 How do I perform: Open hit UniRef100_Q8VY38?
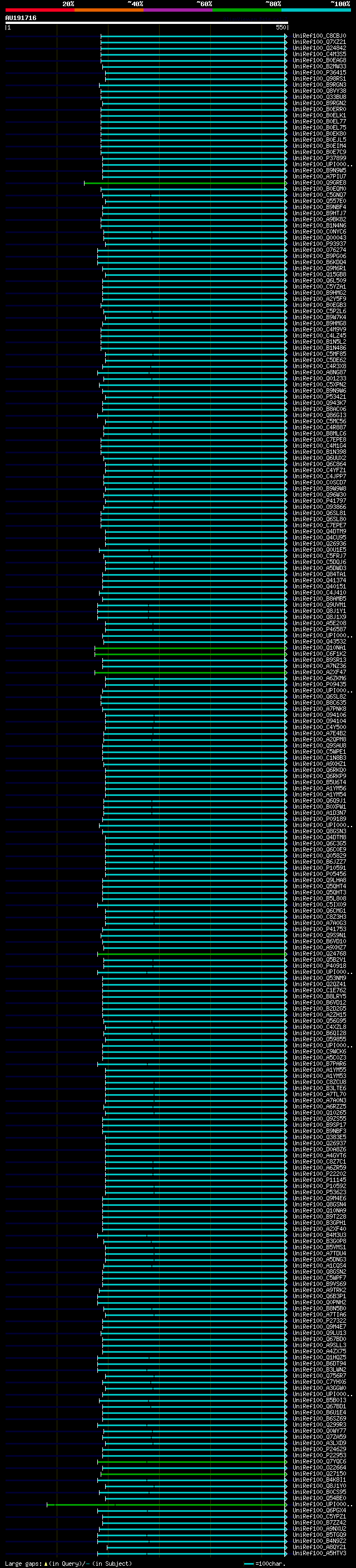319,91
